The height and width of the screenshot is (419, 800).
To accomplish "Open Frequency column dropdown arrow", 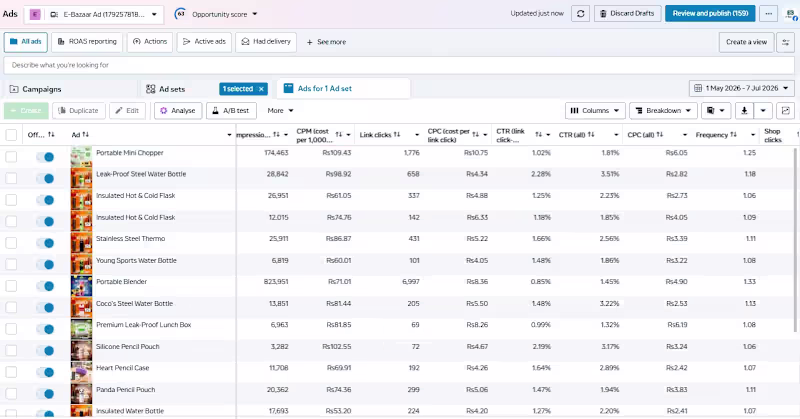I will [753, 135].
